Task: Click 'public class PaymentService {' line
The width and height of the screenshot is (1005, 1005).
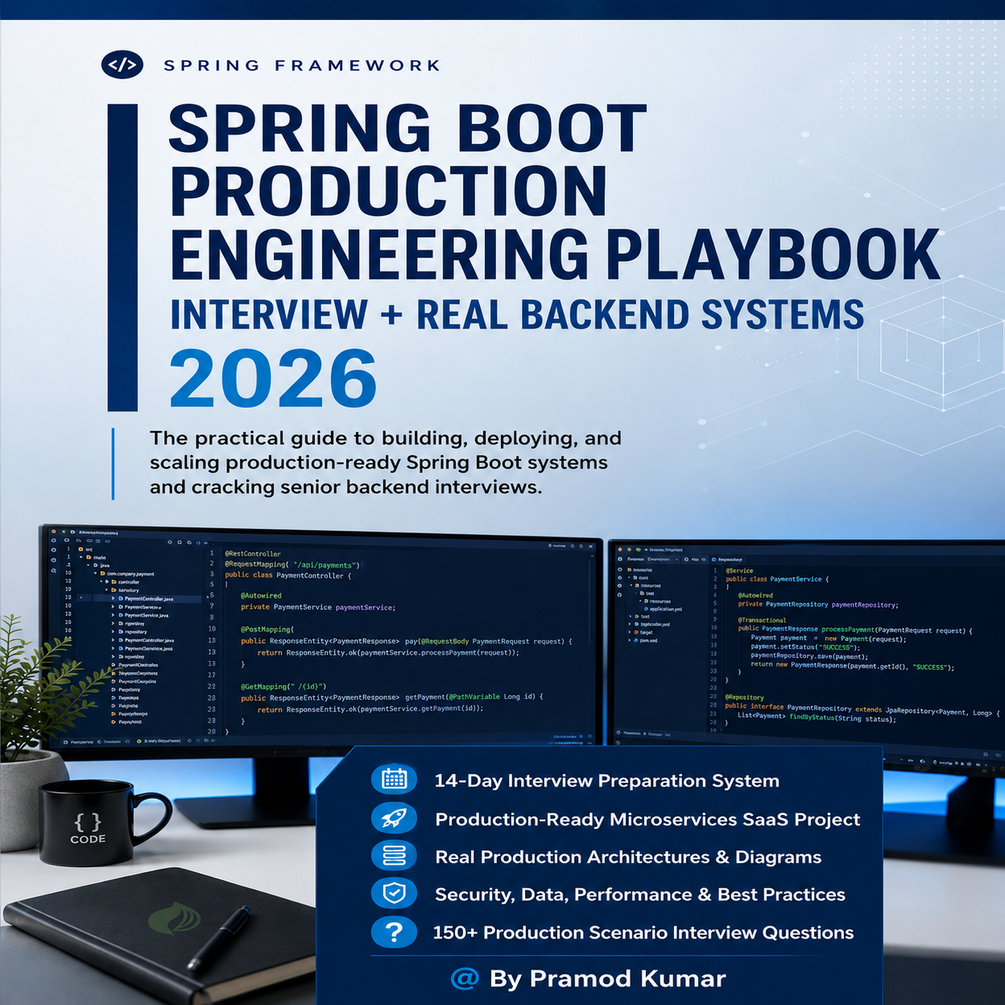Action: (777, 579)
